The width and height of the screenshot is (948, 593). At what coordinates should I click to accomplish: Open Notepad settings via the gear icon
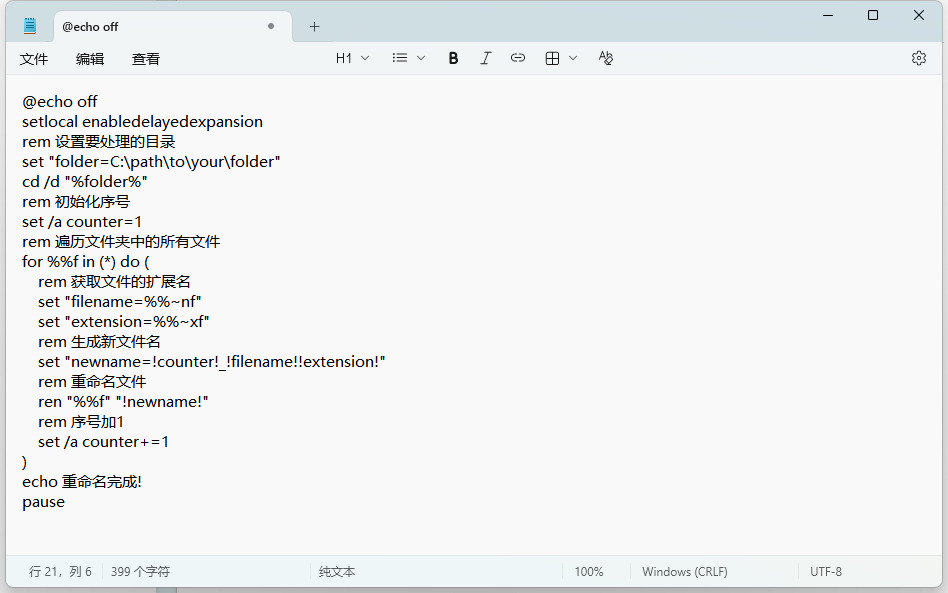coord(918,58)
